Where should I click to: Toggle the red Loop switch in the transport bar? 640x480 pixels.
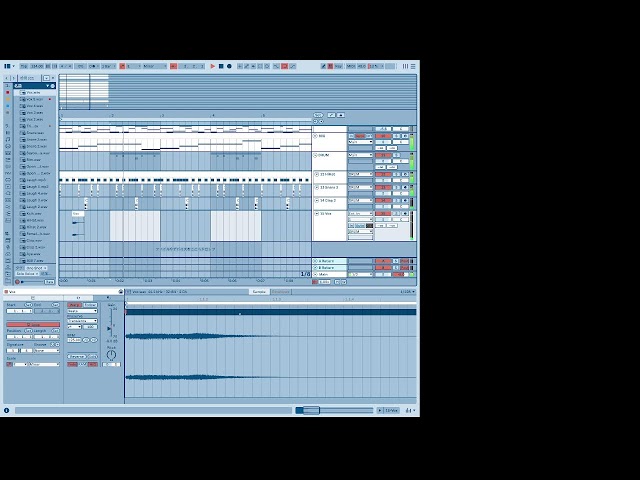click(x=284, y=66)
